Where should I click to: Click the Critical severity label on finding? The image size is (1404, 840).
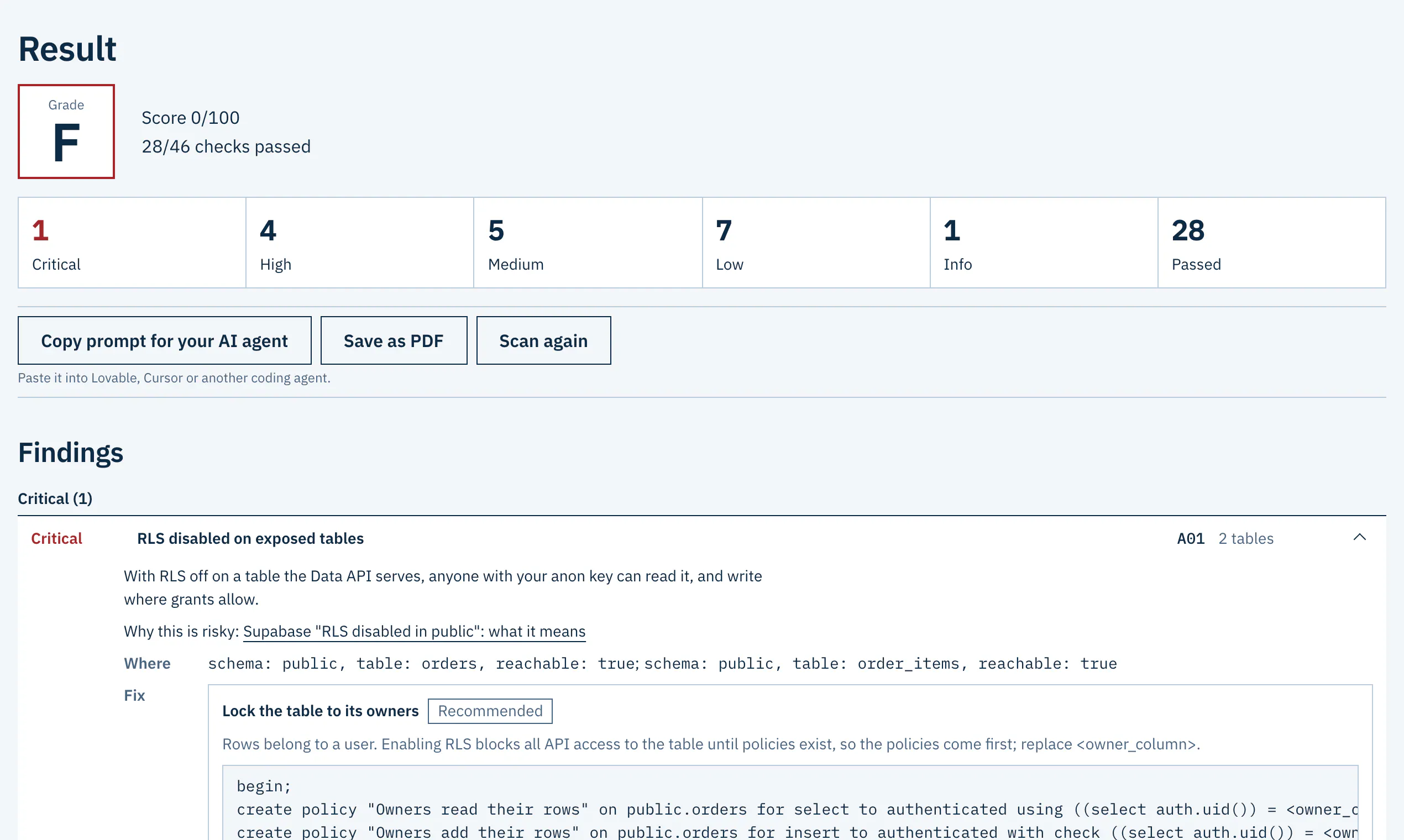click(56, 538)
